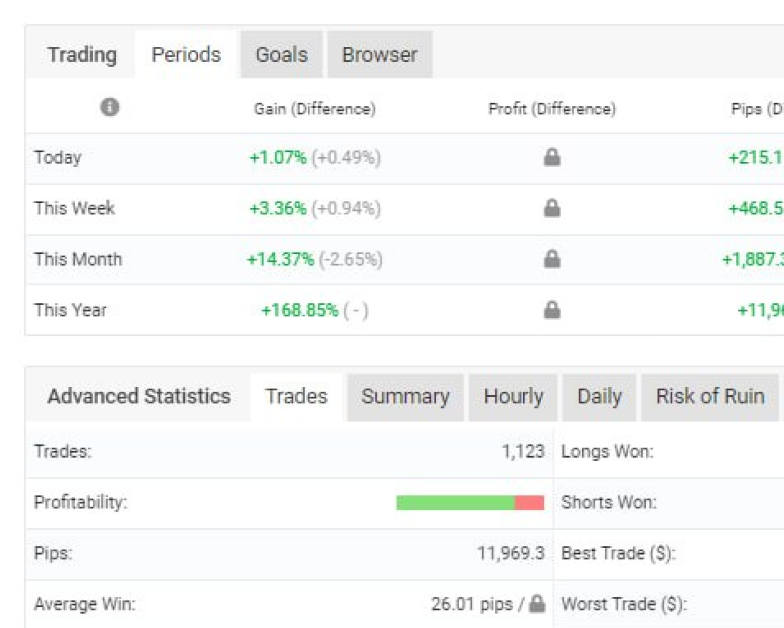Click the lock icon in This Month row
The width and height of the screenshot is (784, 628).
pos(551,259)
